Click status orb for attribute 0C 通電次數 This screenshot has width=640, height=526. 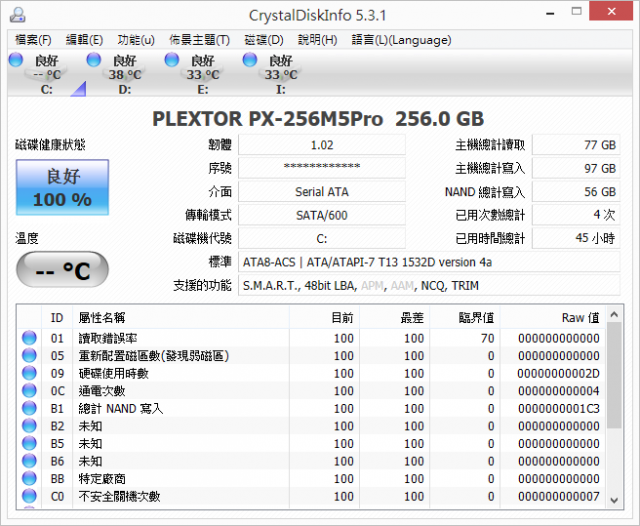click(29, 391)
